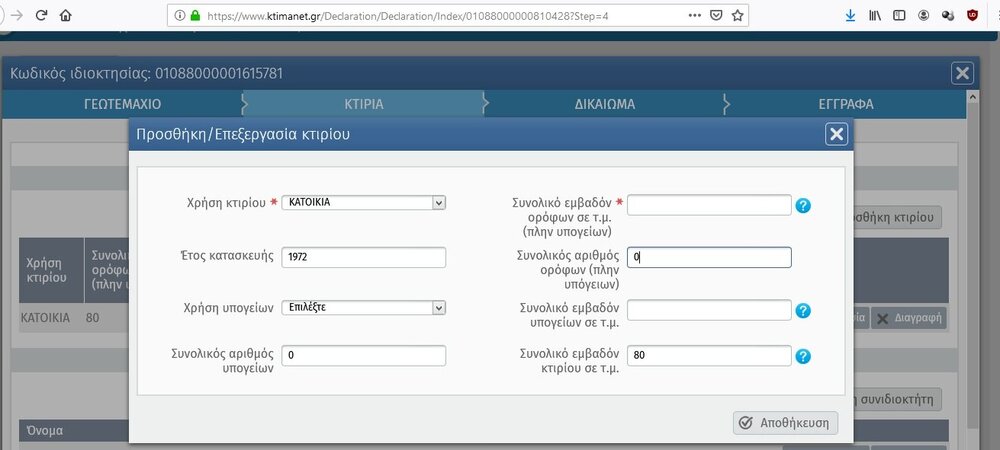The image size is (1000, 450).
Task: Reload the page with browser refresh icon
Action: click(x=41, y=15)
